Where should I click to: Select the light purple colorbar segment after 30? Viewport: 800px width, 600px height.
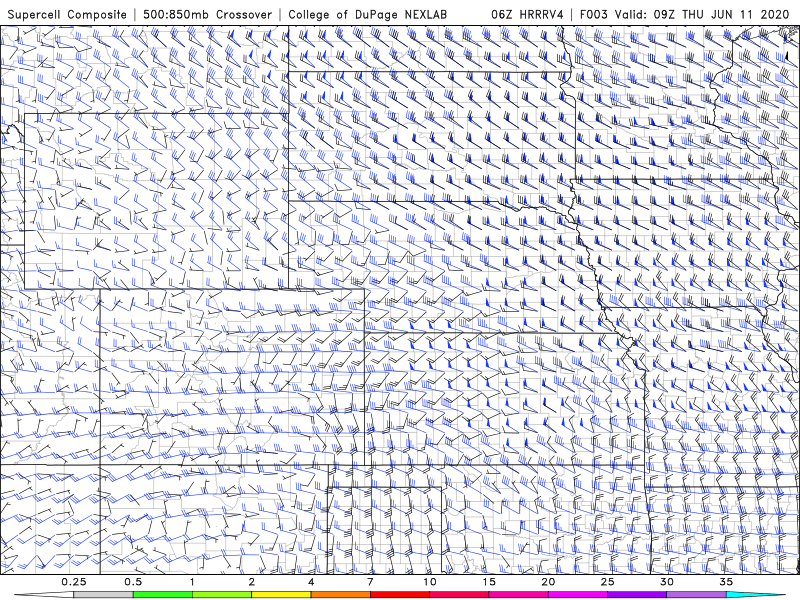coord(696,595)
